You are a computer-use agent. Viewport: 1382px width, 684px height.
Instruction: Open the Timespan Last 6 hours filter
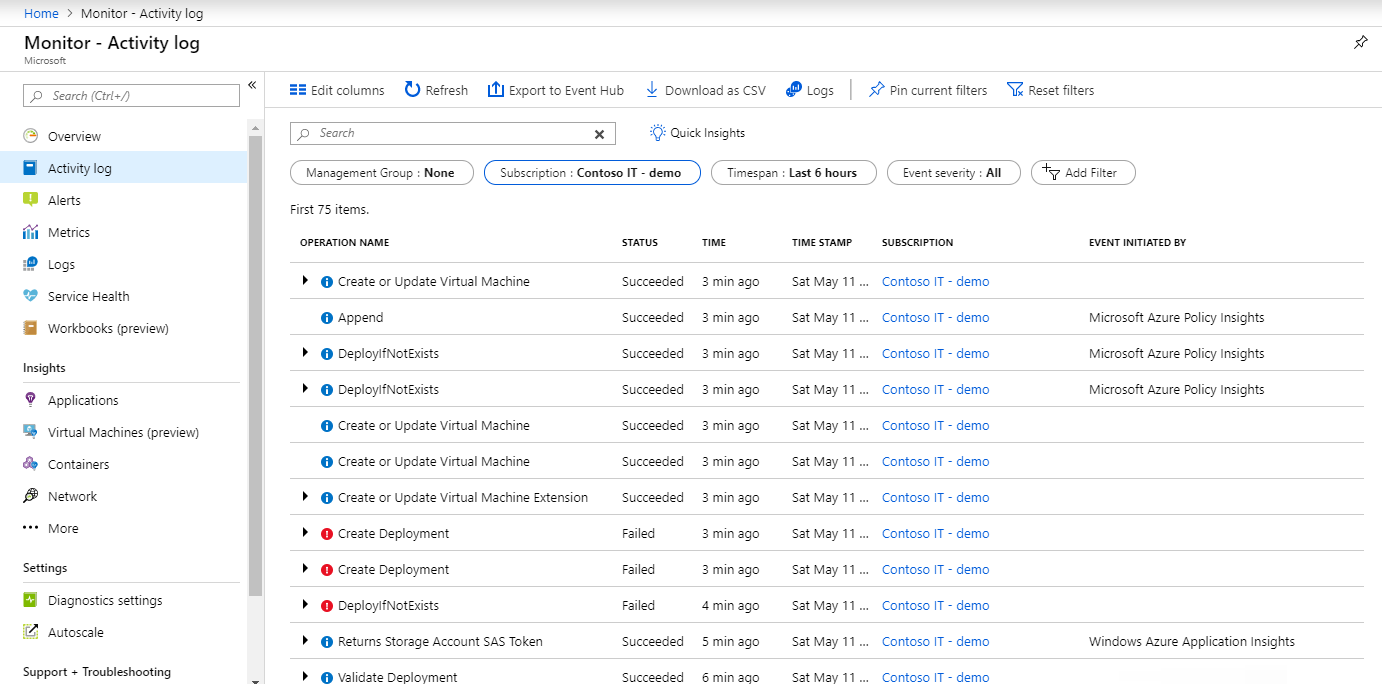click(x=793, y=173)
